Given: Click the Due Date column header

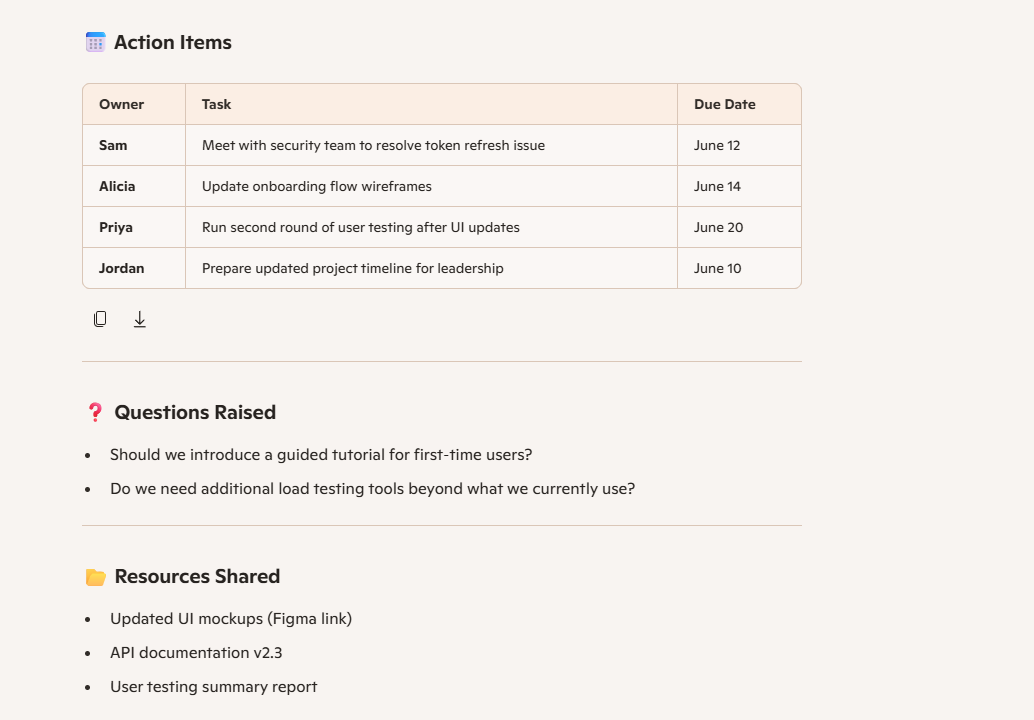Looking at the screenshot, I should [739, 104].
